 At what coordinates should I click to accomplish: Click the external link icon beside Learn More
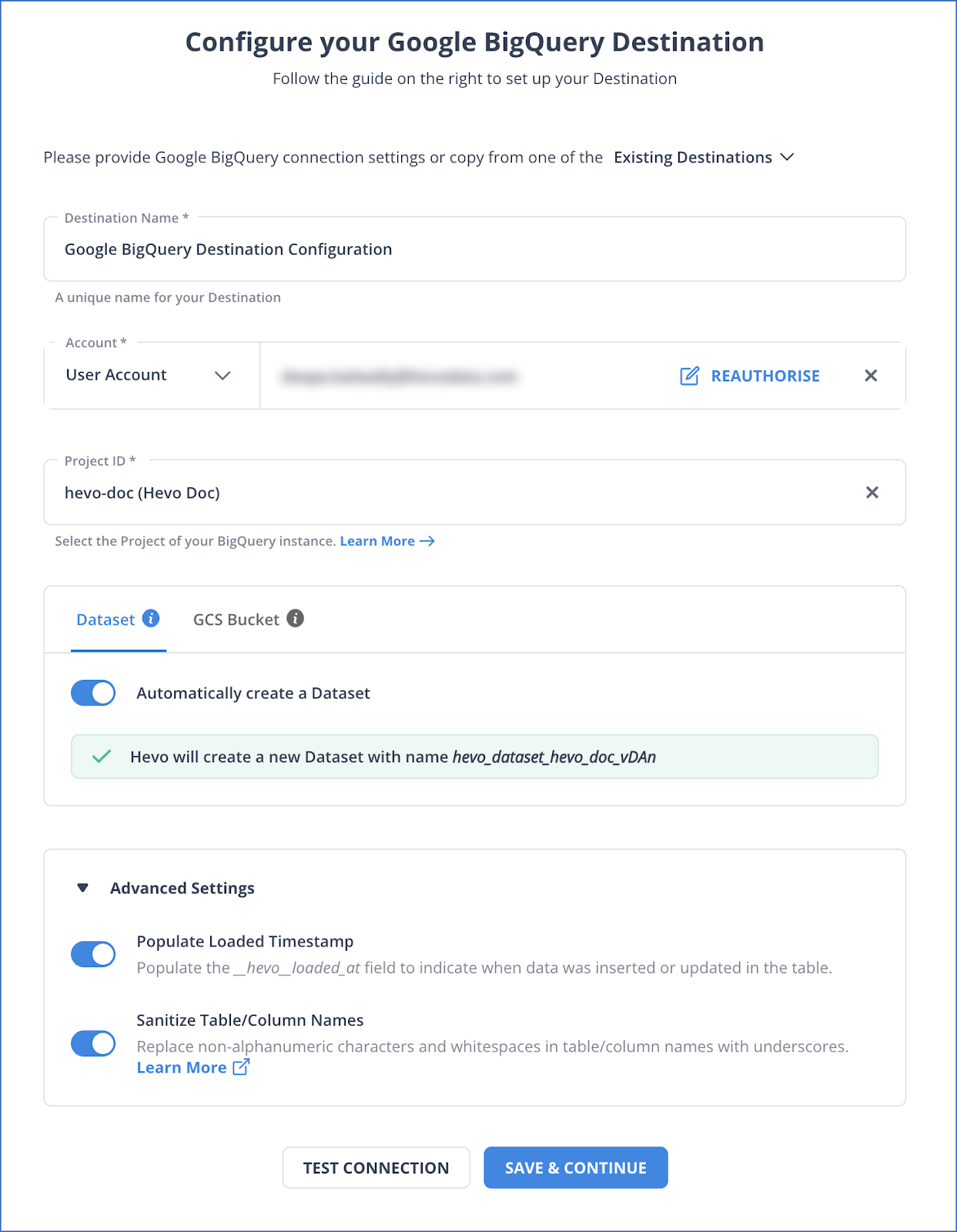241,1067
